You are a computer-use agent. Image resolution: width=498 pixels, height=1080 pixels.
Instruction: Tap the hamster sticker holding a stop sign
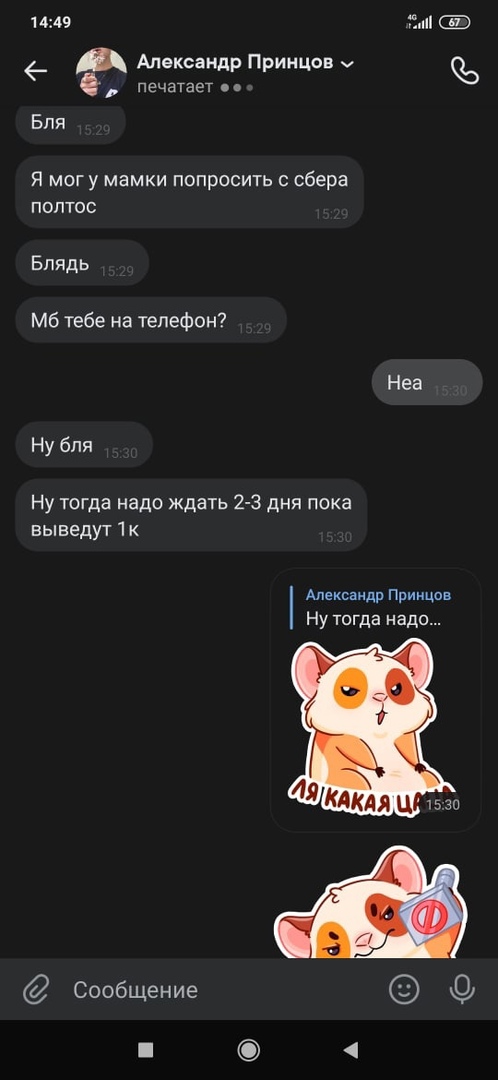pyautogui.click(x=372, y=901)
